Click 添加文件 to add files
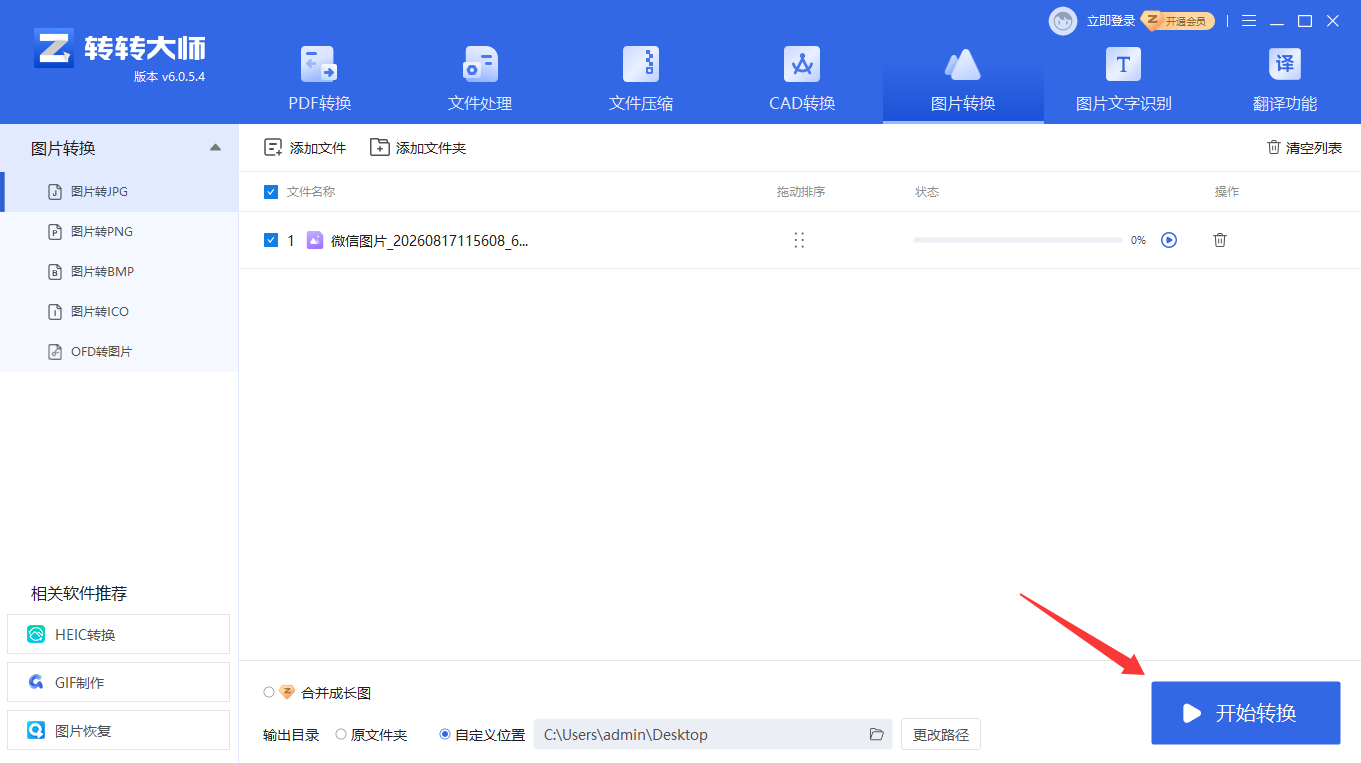 [305, 148]
